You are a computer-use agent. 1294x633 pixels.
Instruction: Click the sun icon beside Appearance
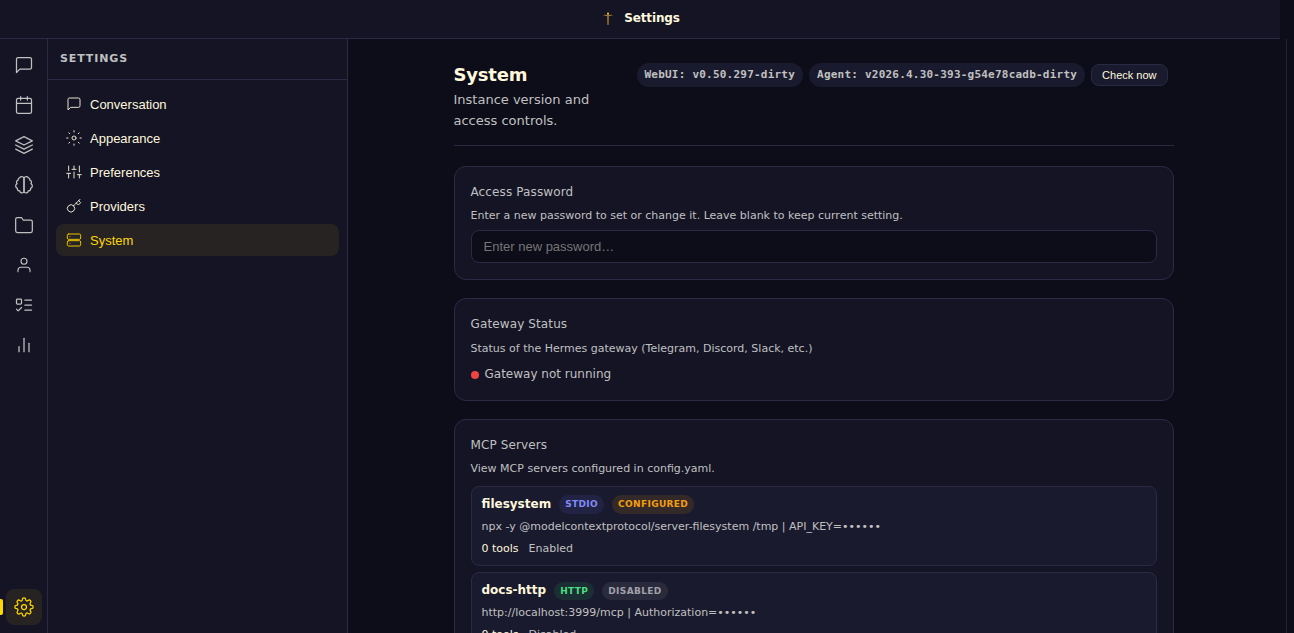(x=74, y=138)
